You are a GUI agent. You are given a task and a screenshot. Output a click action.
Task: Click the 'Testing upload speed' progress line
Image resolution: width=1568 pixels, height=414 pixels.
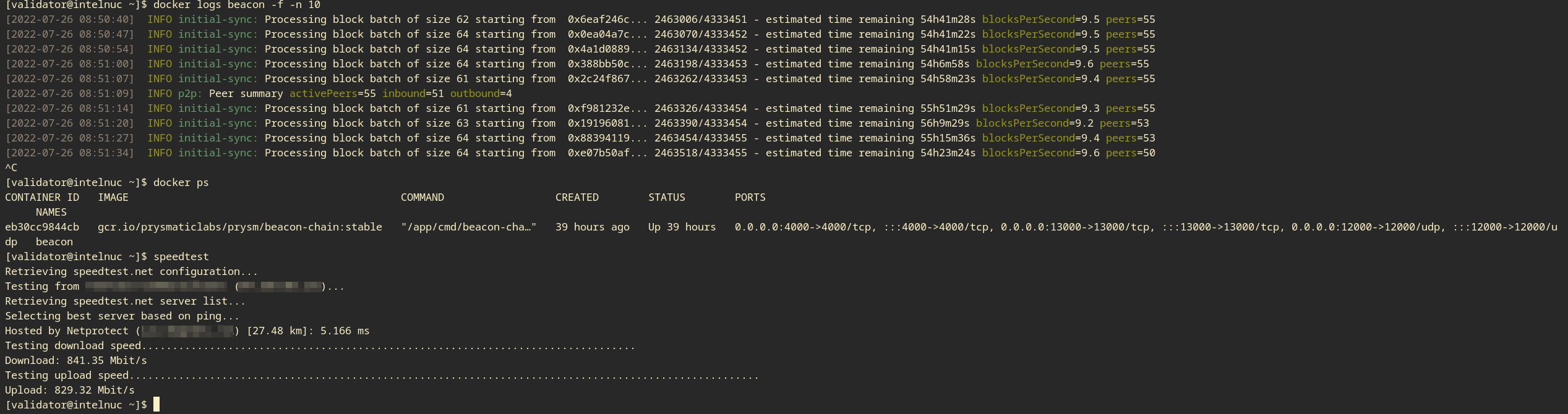click(382, 376)
